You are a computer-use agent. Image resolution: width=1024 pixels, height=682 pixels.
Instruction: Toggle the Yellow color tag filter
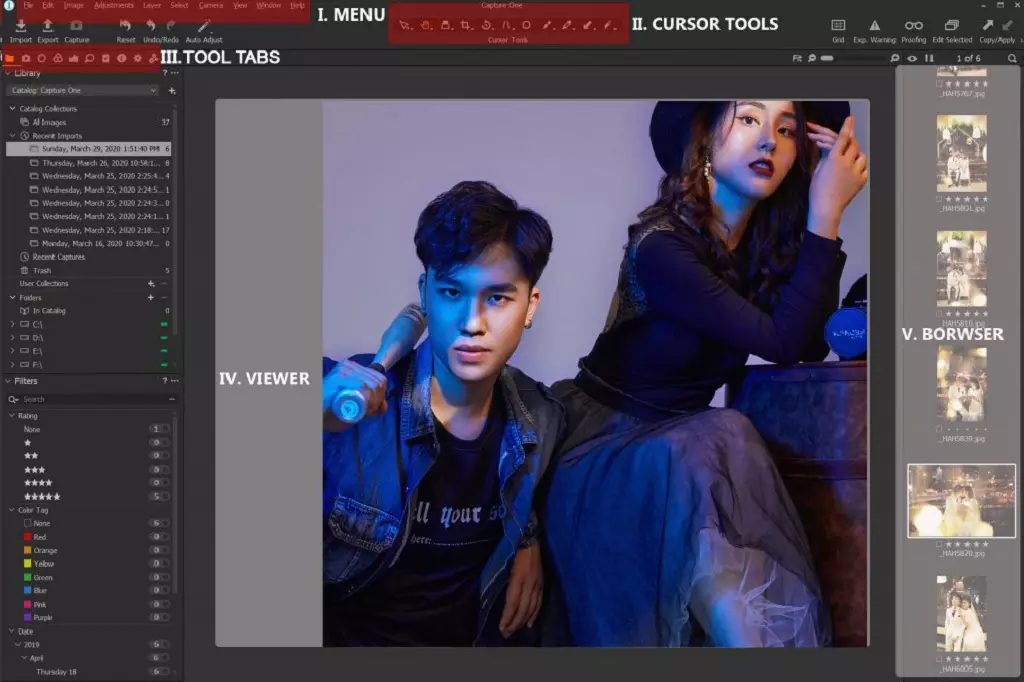point(159,564)
